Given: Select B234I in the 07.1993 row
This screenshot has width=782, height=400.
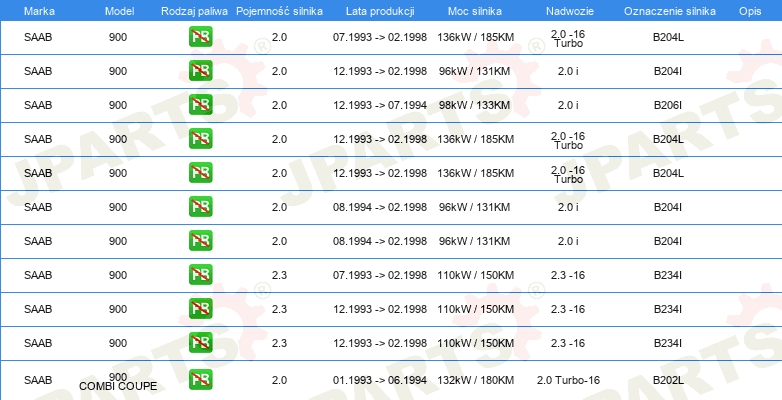Looking at the screenshot, I should tap(668, 275).
